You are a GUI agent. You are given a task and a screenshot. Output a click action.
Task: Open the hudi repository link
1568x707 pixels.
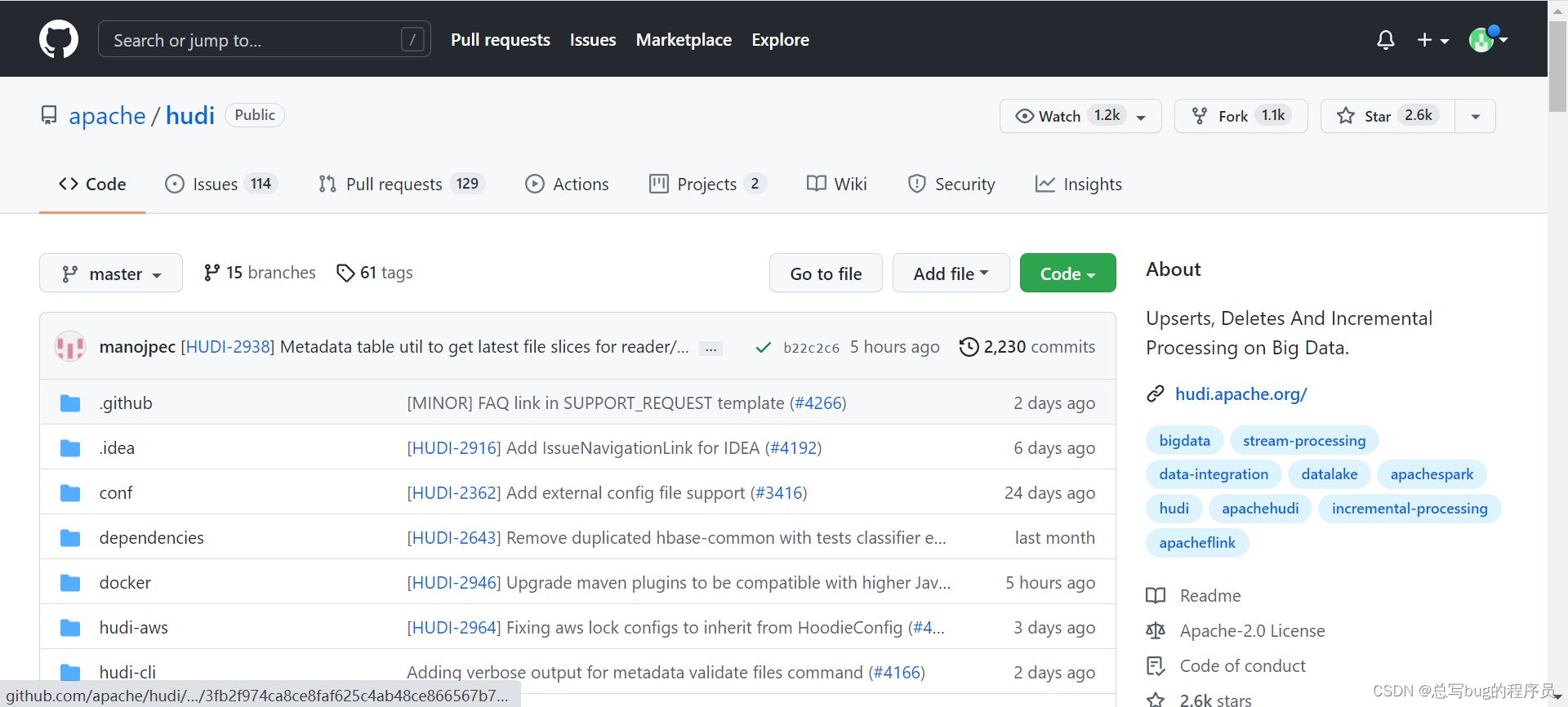[190, 116]
